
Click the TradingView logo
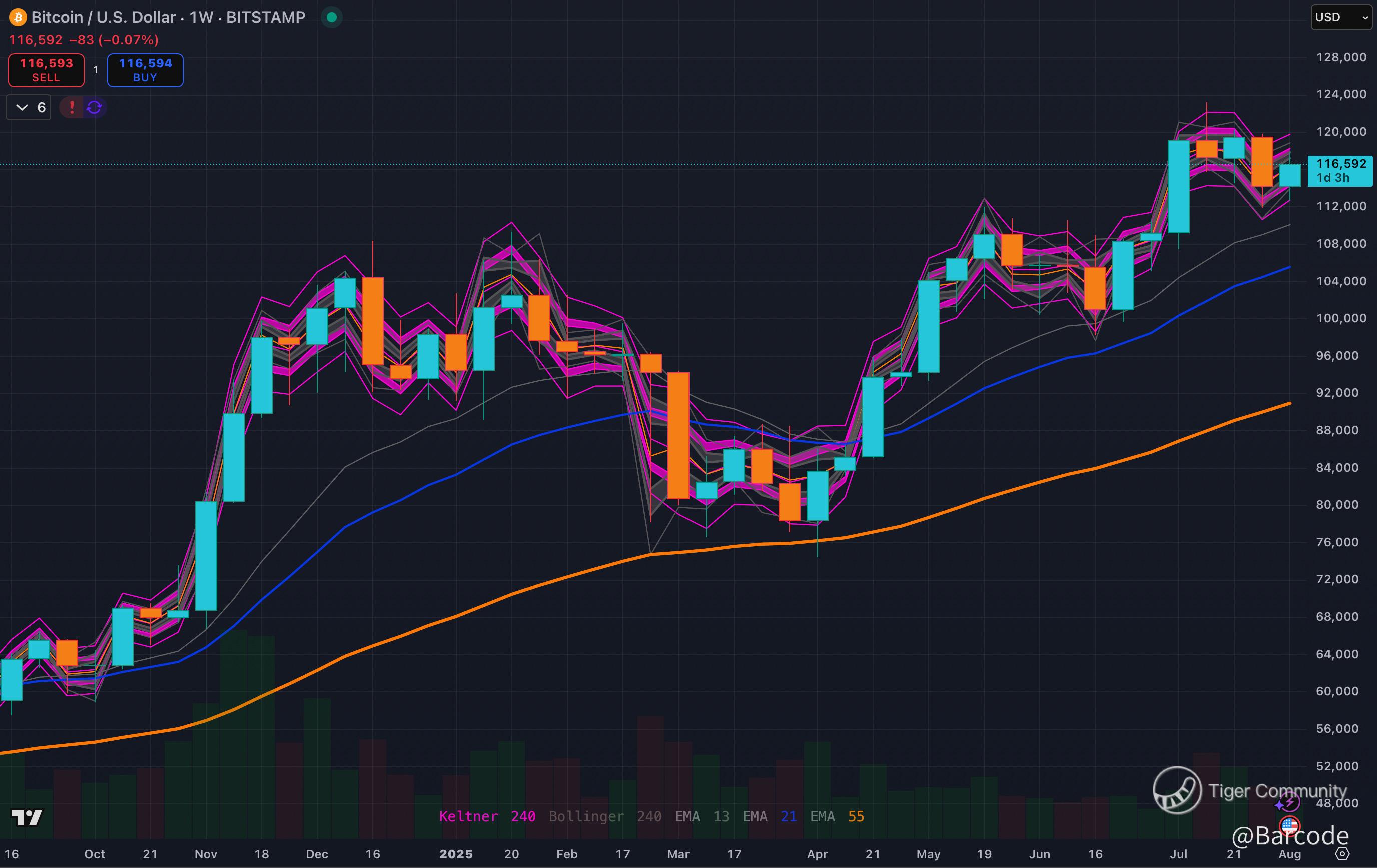coord(27,817)
